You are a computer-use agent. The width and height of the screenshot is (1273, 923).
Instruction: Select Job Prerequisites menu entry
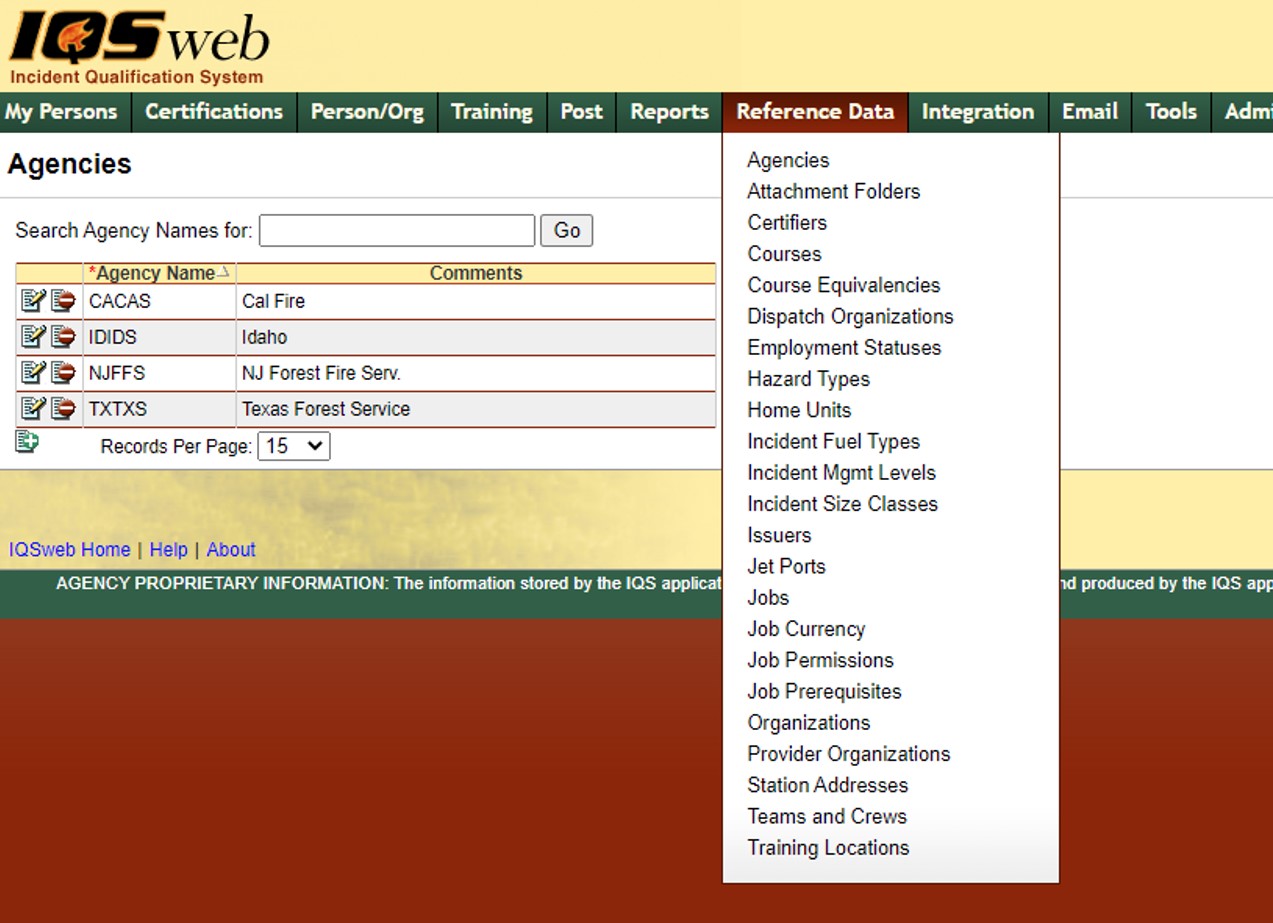(x=824, y=691)
